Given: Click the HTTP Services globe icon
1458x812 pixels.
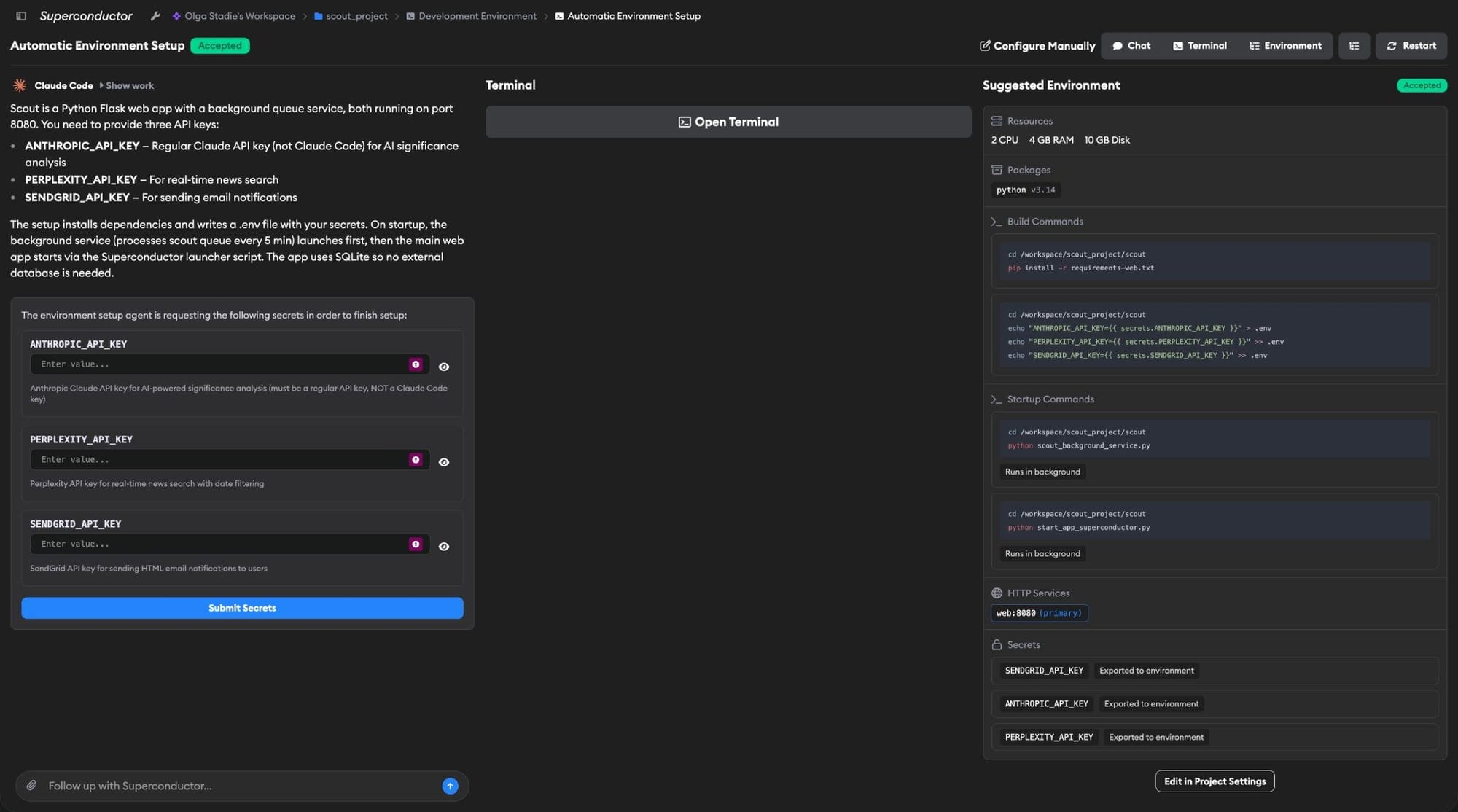Looking at the screenshot, I should tap(997, 593).
